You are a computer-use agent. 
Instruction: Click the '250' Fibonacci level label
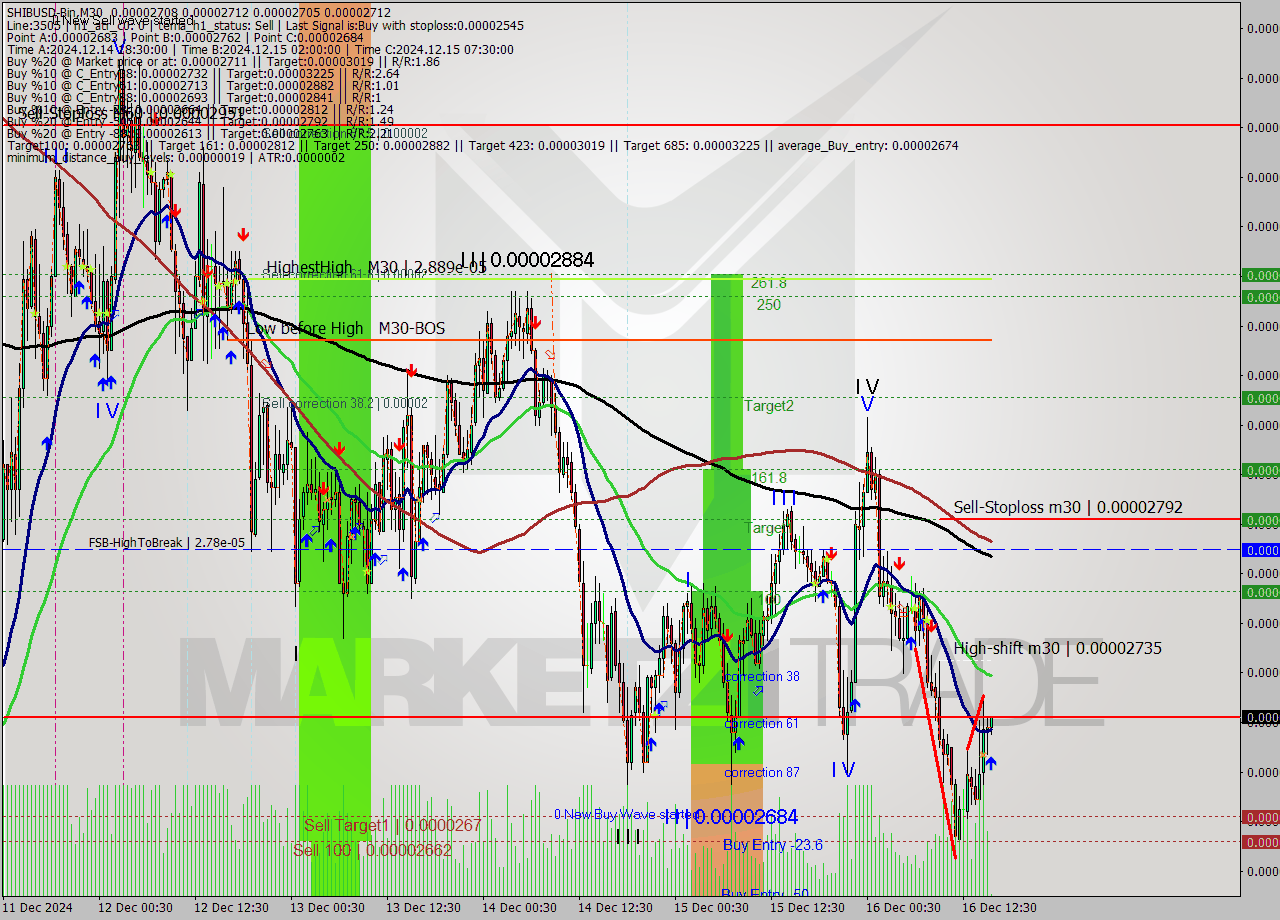point(768,304)
